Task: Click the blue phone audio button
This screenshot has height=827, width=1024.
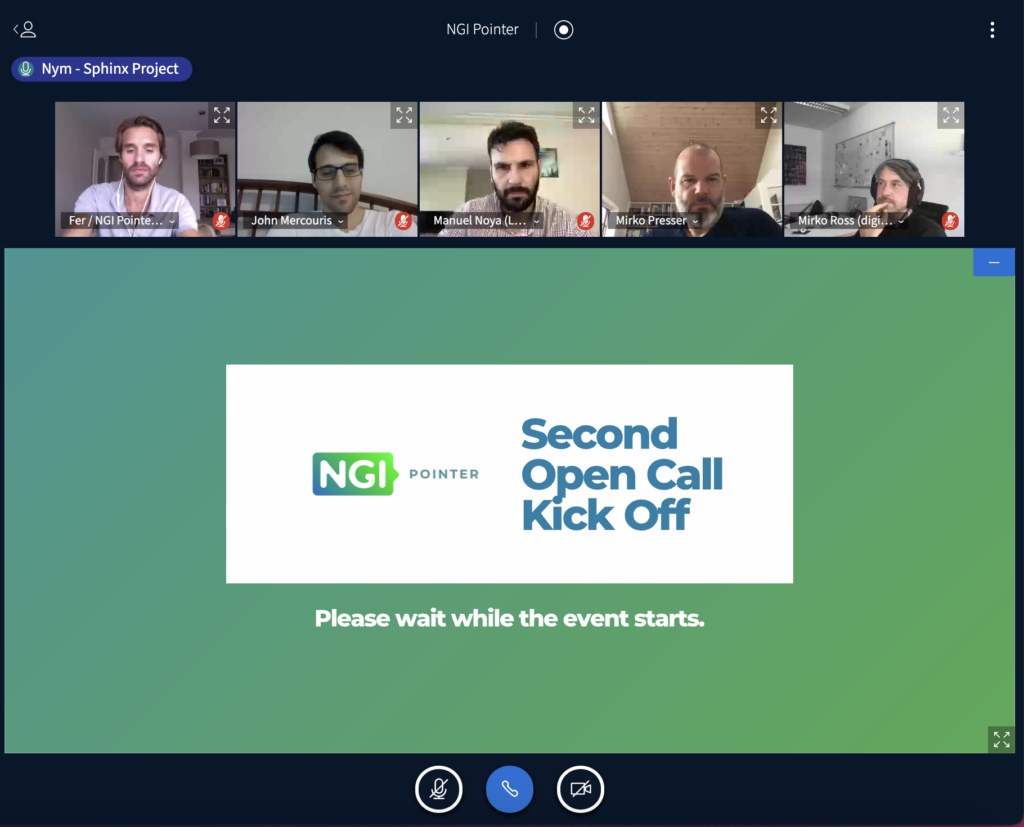Action: click(x=509, y=789)
